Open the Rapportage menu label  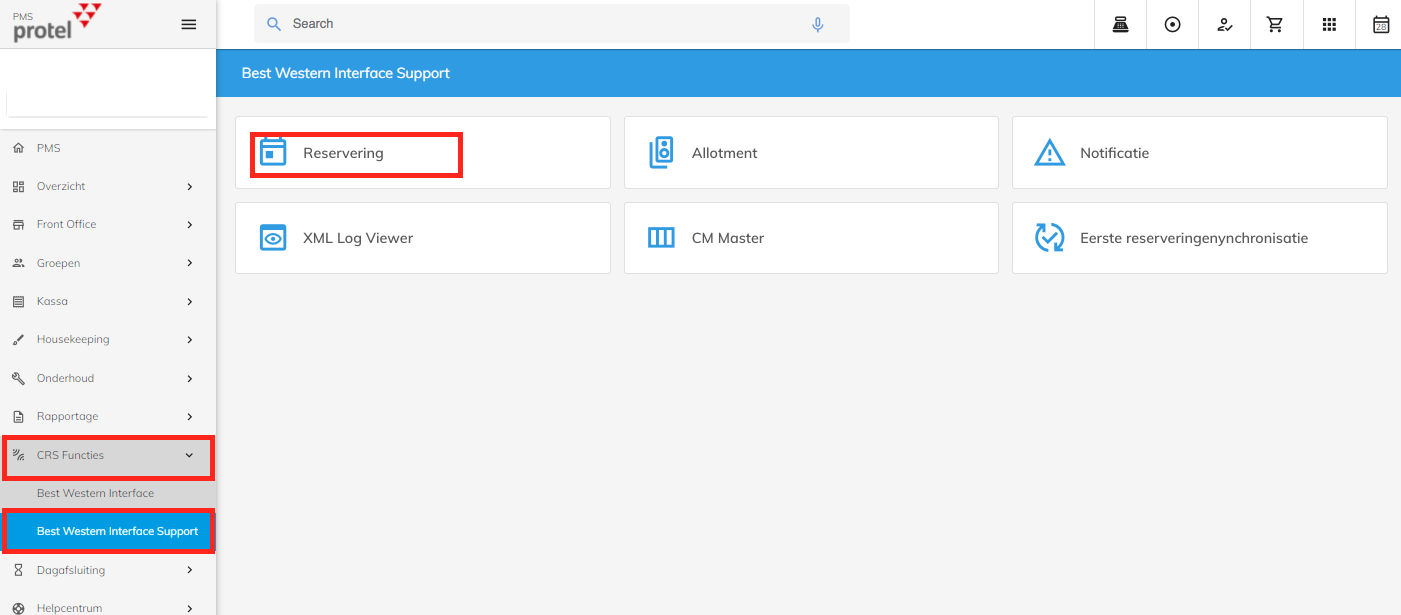[68, 416]
